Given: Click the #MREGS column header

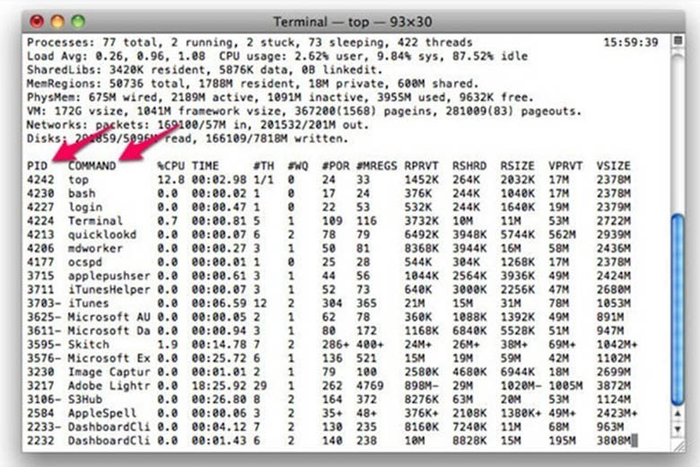Looking at the screenshot, I should [x=377, y=166].
